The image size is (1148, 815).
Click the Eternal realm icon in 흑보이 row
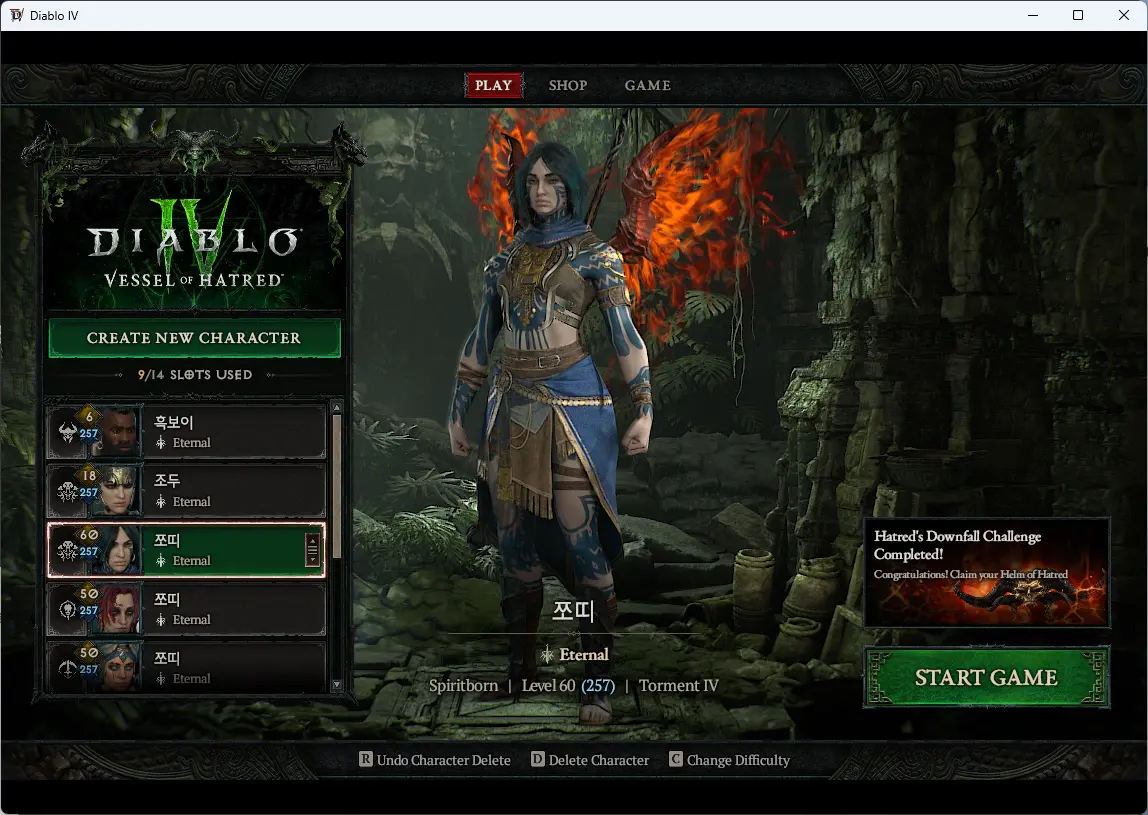click(x=161, y=442)
